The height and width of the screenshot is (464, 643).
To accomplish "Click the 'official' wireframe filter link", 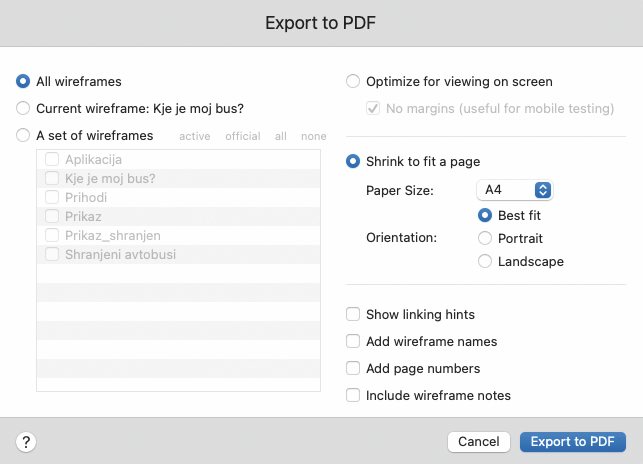I will (x=243, y=136).
